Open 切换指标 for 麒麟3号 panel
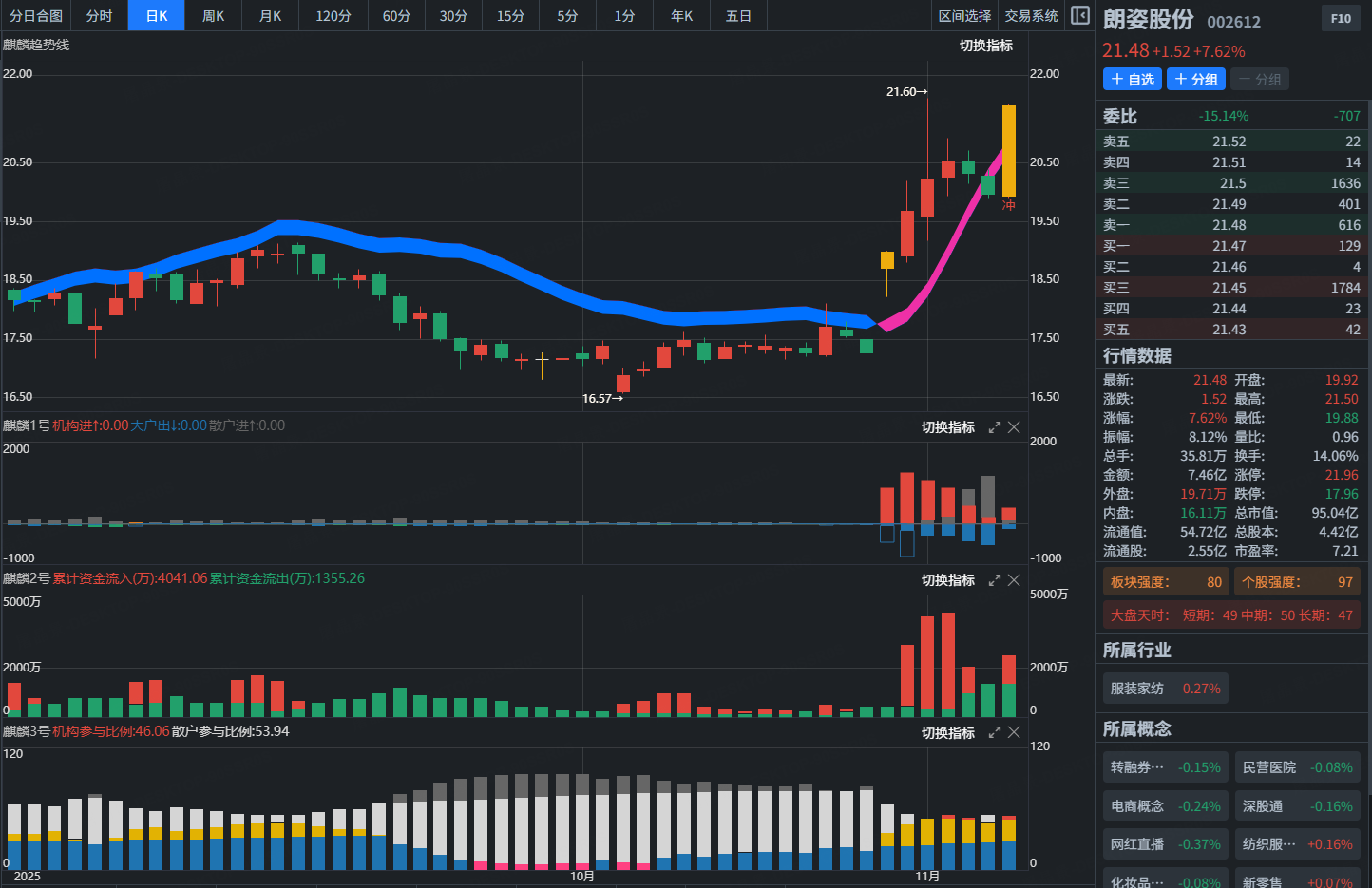The width and height of the screenshot is (1372, 888). (947, 733)
